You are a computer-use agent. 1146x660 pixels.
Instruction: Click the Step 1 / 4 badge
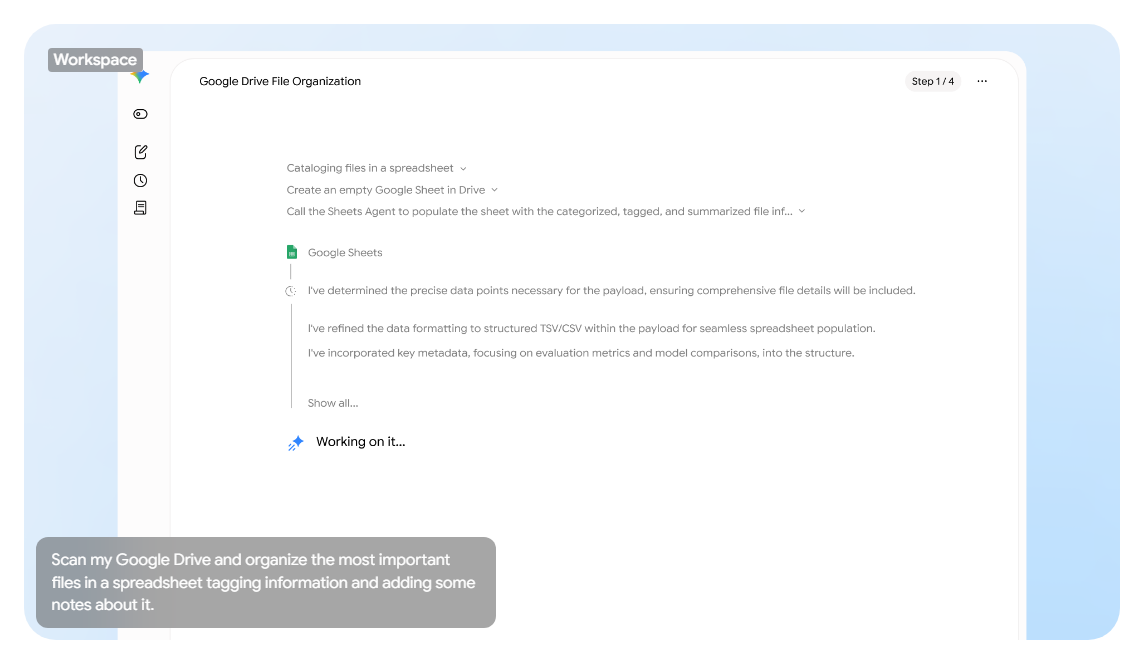tap(933, 81)
